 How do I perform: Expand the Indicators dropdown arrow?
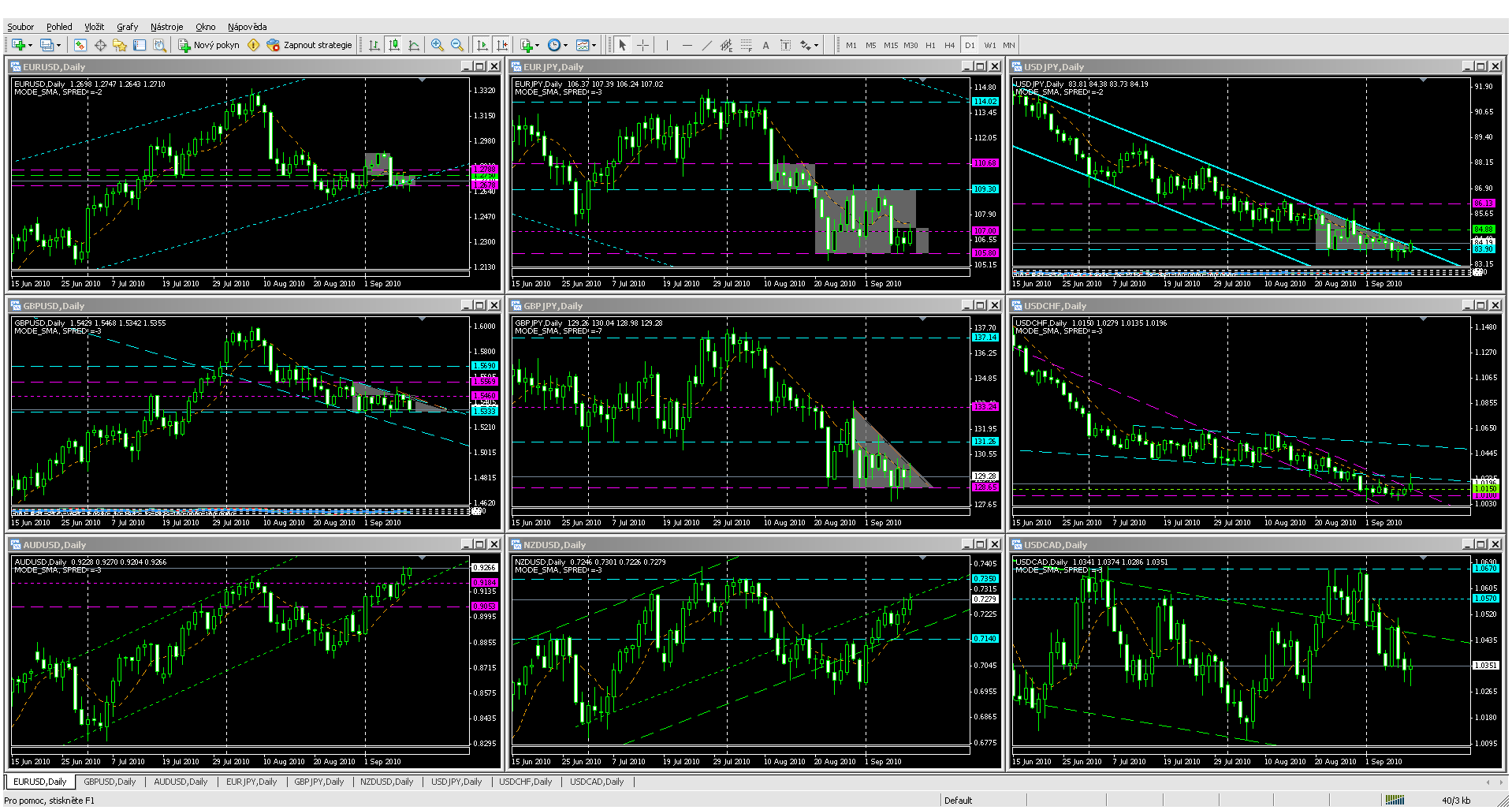(538, 45)
